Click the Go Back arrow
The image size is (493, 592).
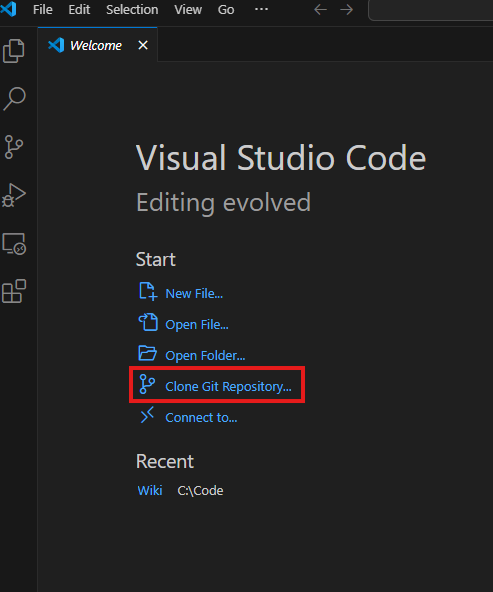tap(320, 9)
